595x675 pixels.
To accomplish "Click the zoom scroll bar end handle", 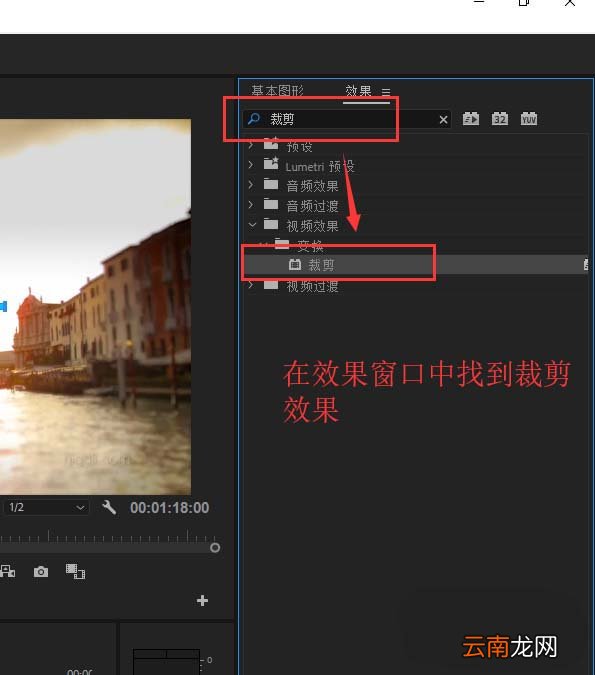I will [x=215, y=548].
